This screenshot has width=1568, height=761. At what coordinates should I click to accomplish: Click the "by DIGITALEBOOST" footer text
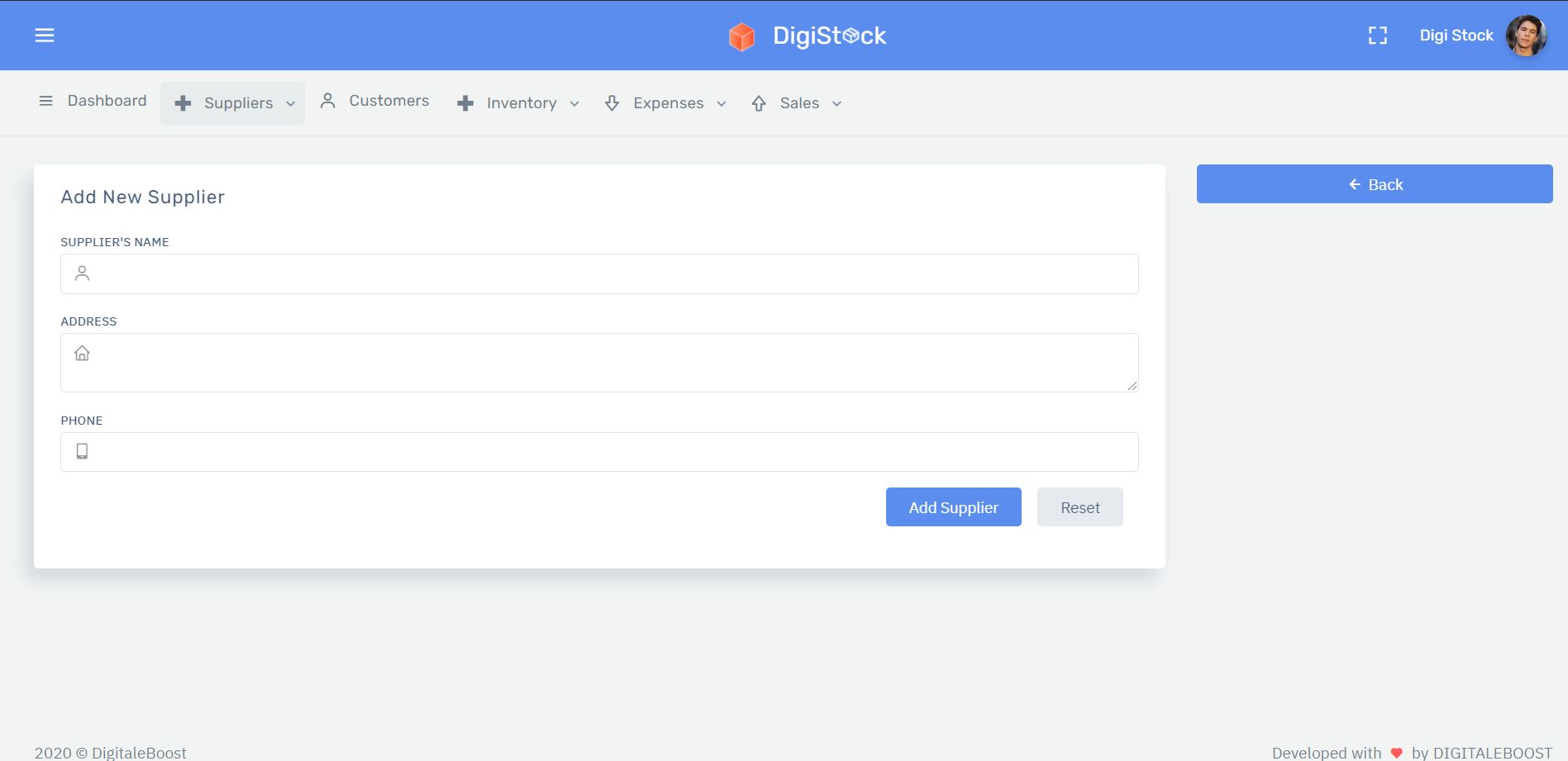(1482, 753)
